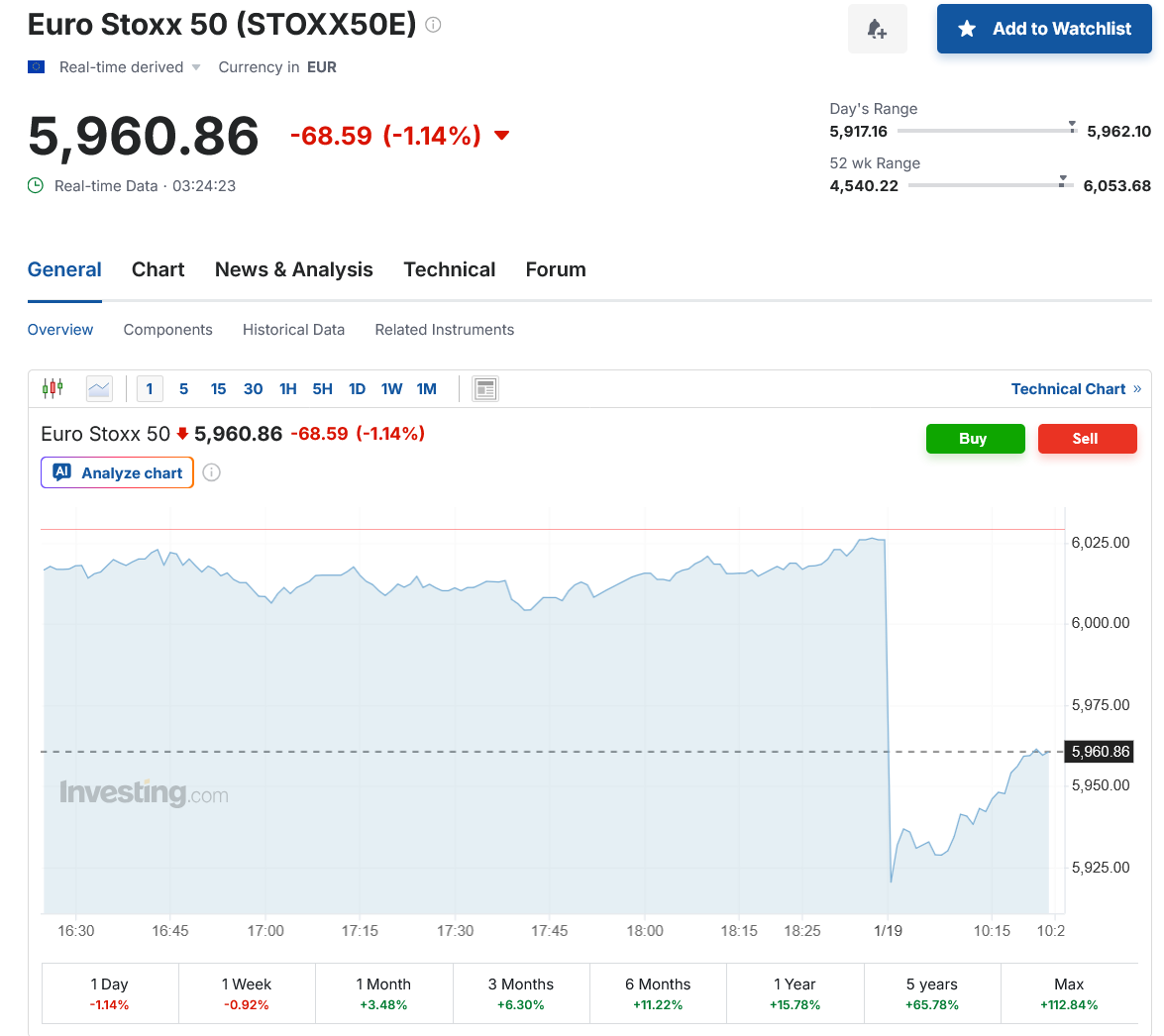Click the AI Analyze chart button
This screenshot has width=1164, height=1036.
tap(117, 472)
